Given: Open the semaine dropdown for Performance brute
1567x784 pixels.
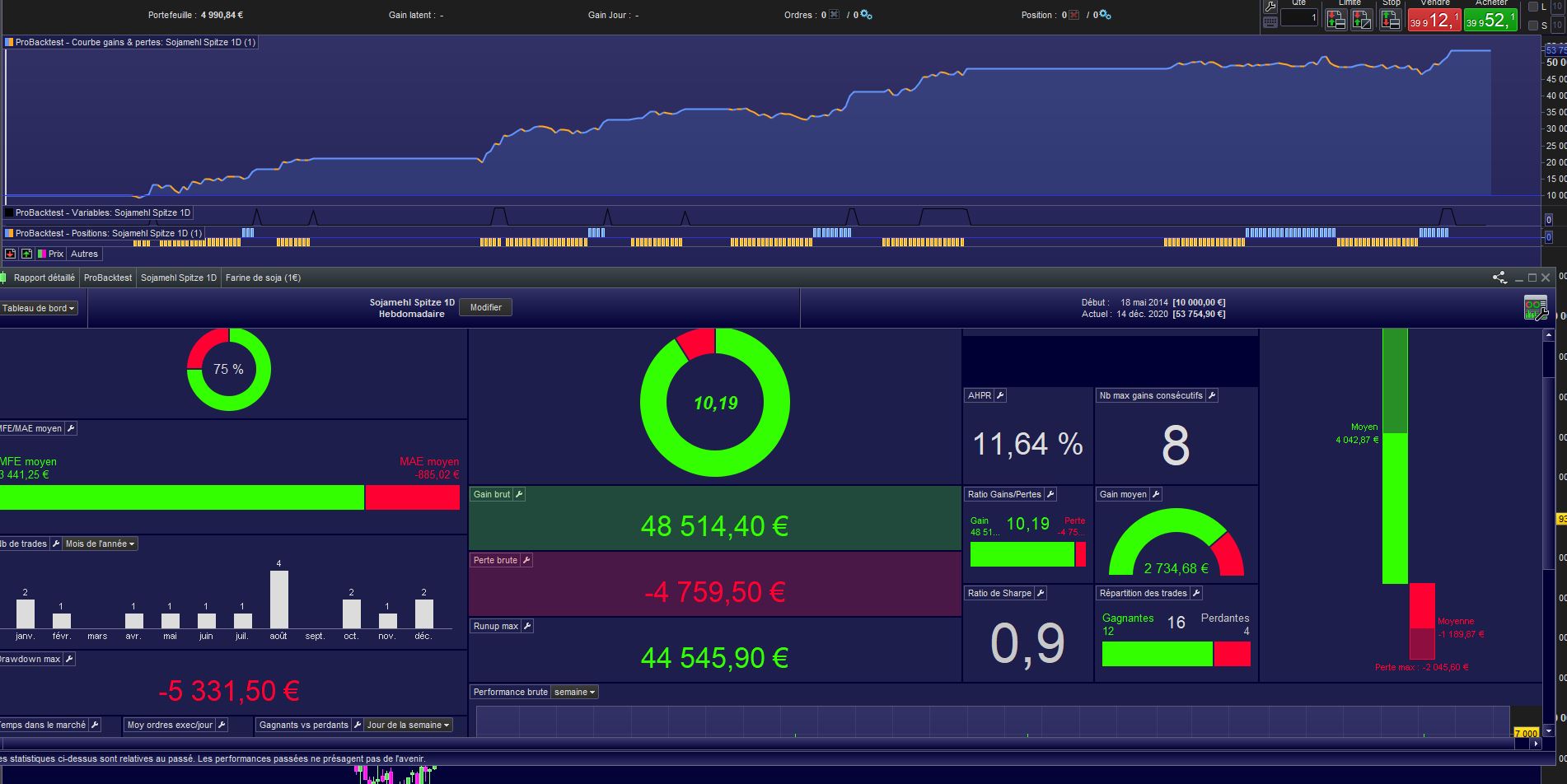Looking at the screenshot, I should [x=574, y=692].
